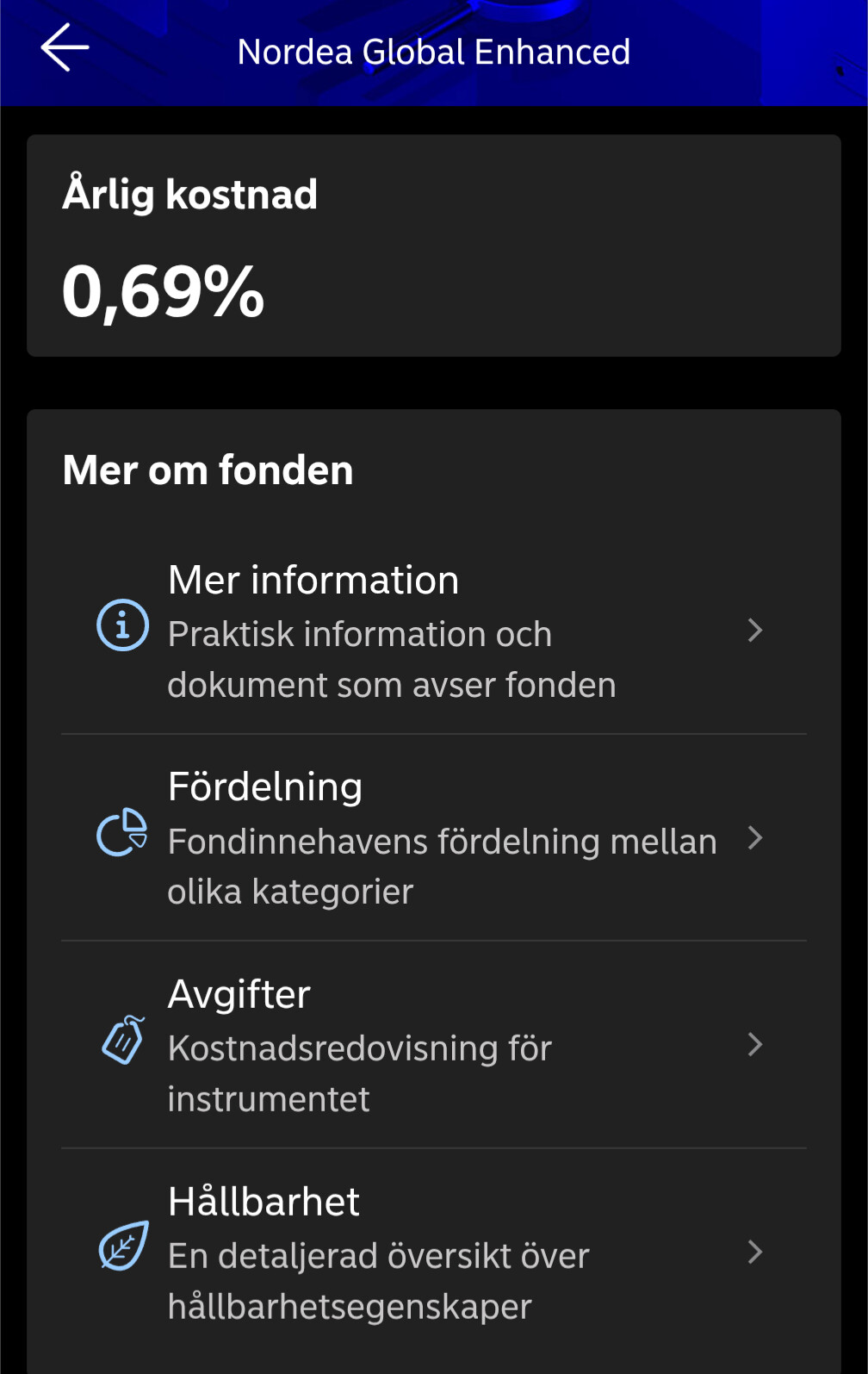Screen dimensions: 868x1374
Task: Expand Fördelning chevron arrow
Action: pyautogui.click(x=755, y=837)
